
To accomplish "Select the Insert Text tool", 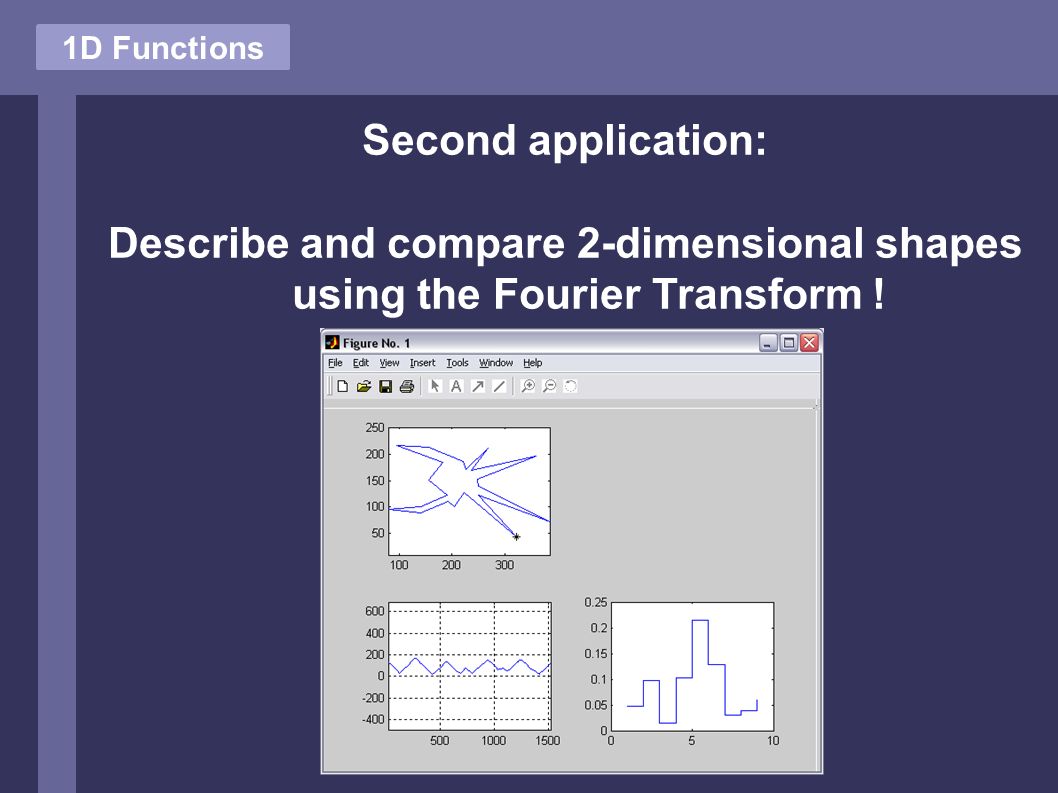I will click(456, 386).
